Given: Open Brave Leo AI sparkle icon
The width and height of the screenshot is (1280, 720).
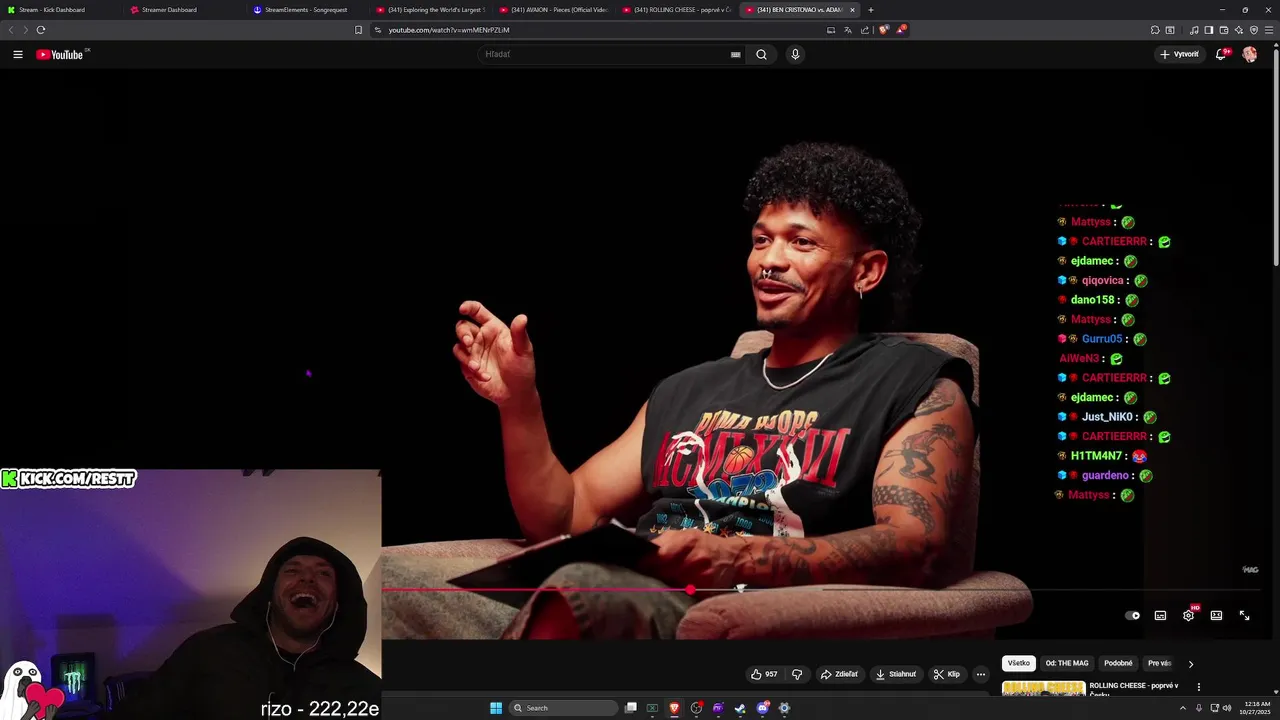Looking at the screenshot, I should coord(1238,30).
